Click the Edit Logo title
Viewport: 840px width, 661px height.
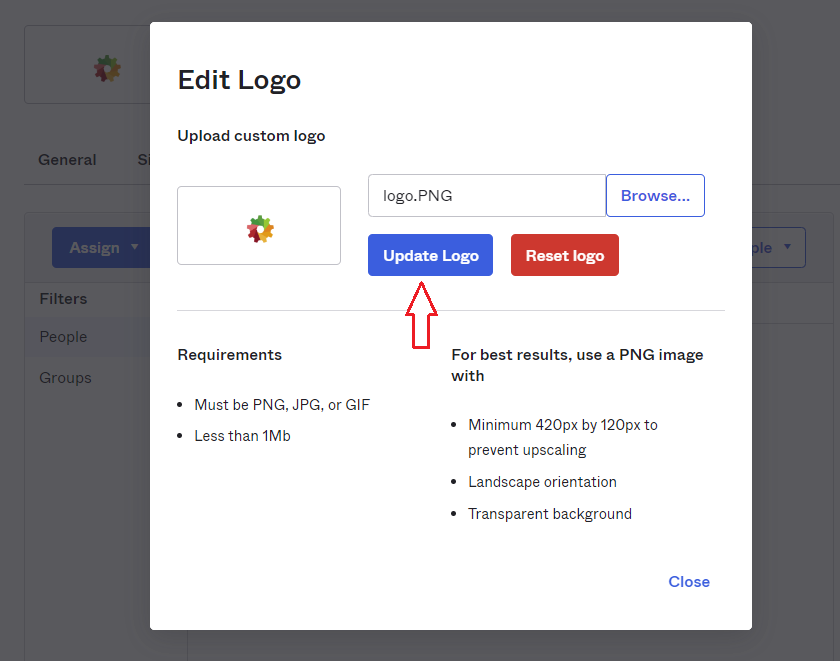(239, 80)
